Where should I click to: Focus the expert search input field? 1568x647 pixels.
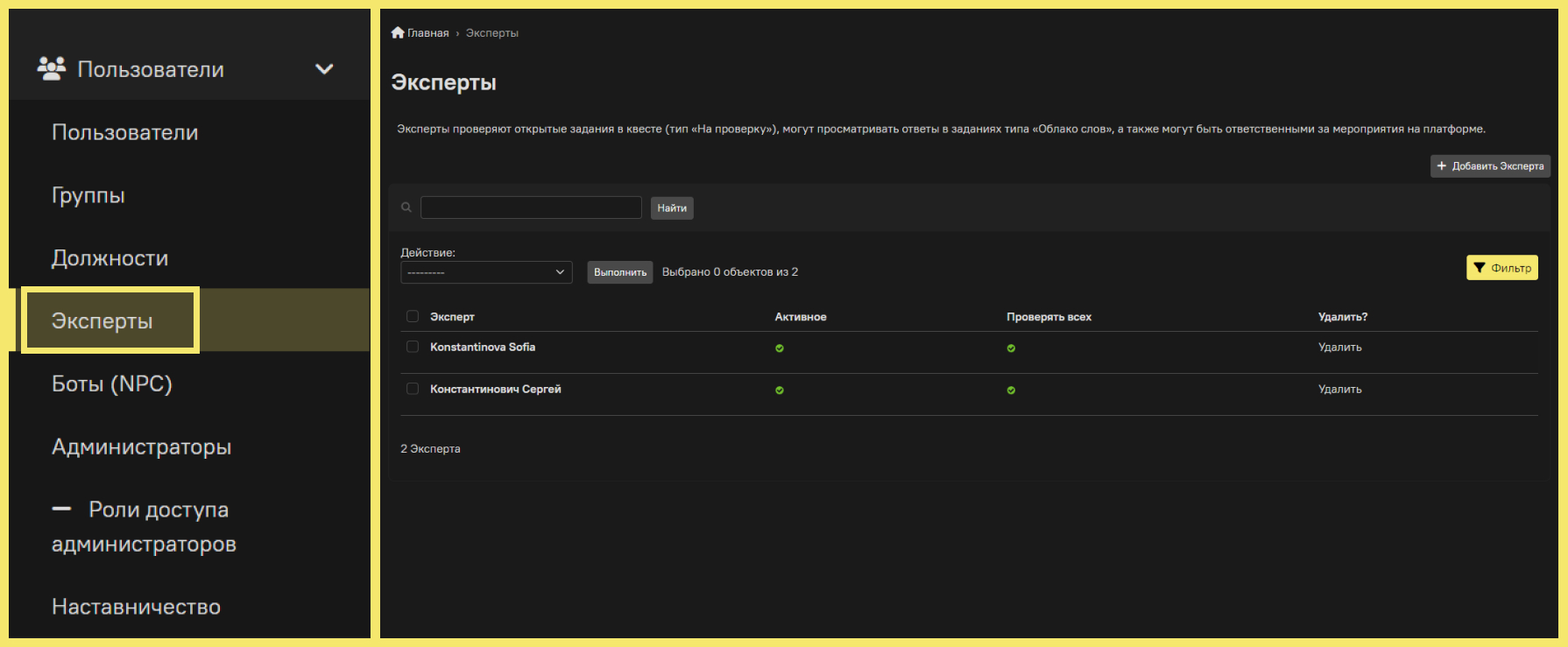point(531,207)
